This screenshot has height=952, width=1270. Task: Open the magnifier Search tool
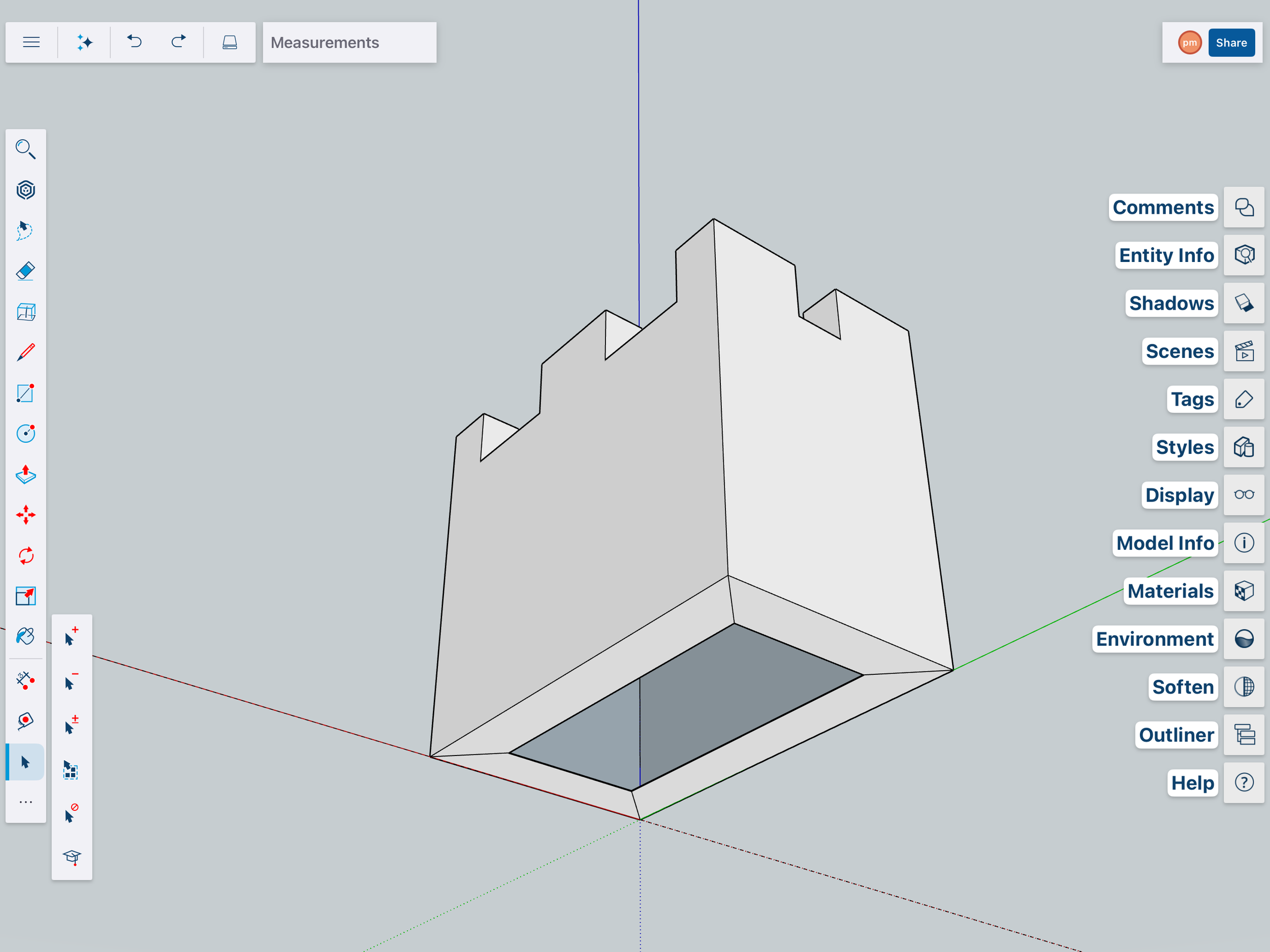[26, 149]
